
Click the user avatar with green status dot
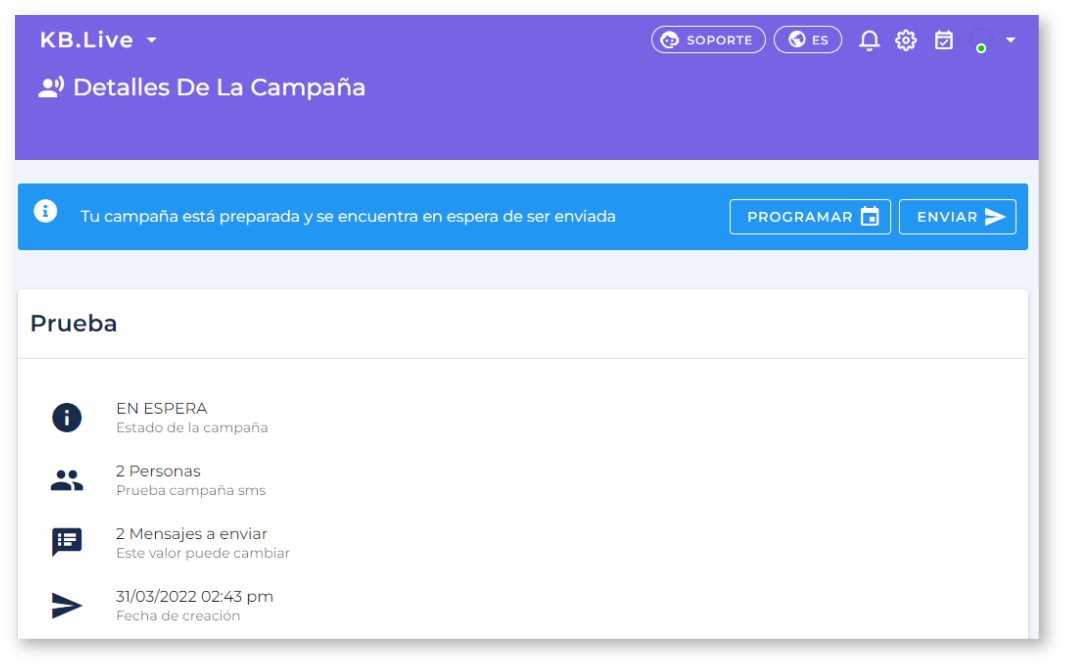[981, 40]
